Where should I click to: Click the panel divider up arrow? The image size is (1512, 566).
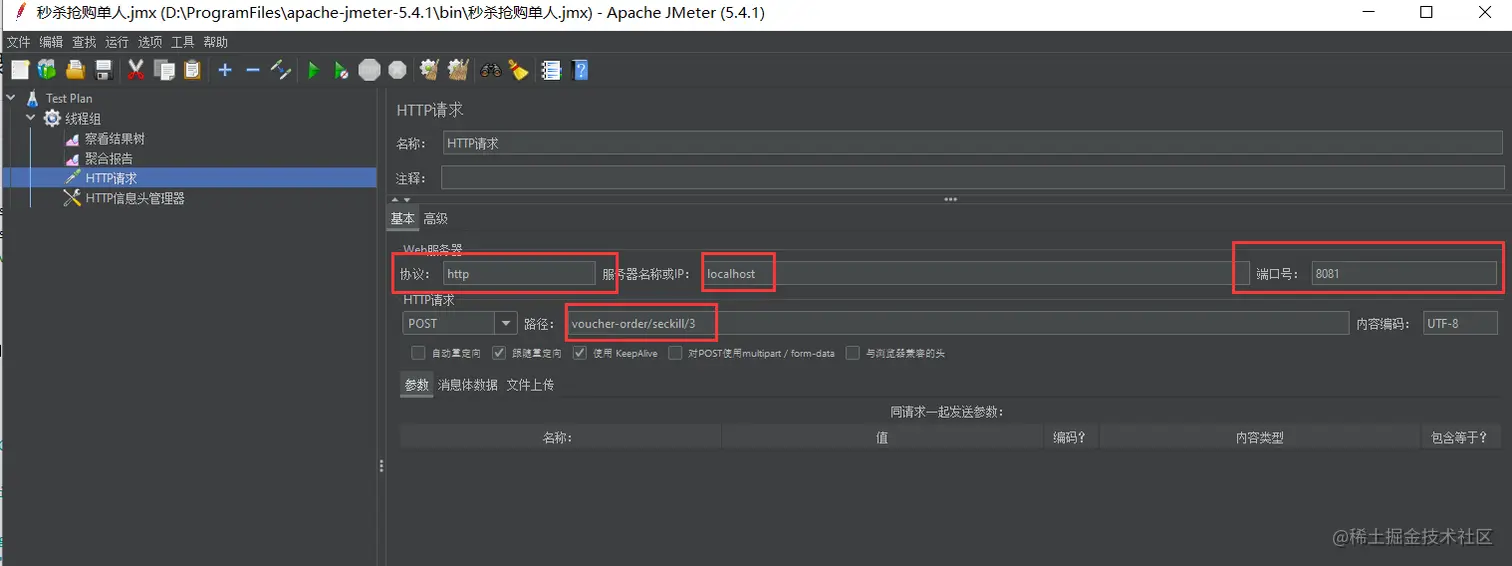395,200
